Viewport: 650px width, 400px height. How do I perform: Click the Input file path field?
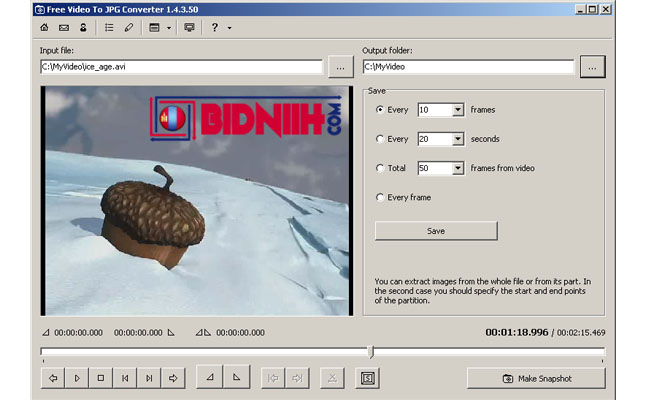pyautogui.click(x=181, y=67)
